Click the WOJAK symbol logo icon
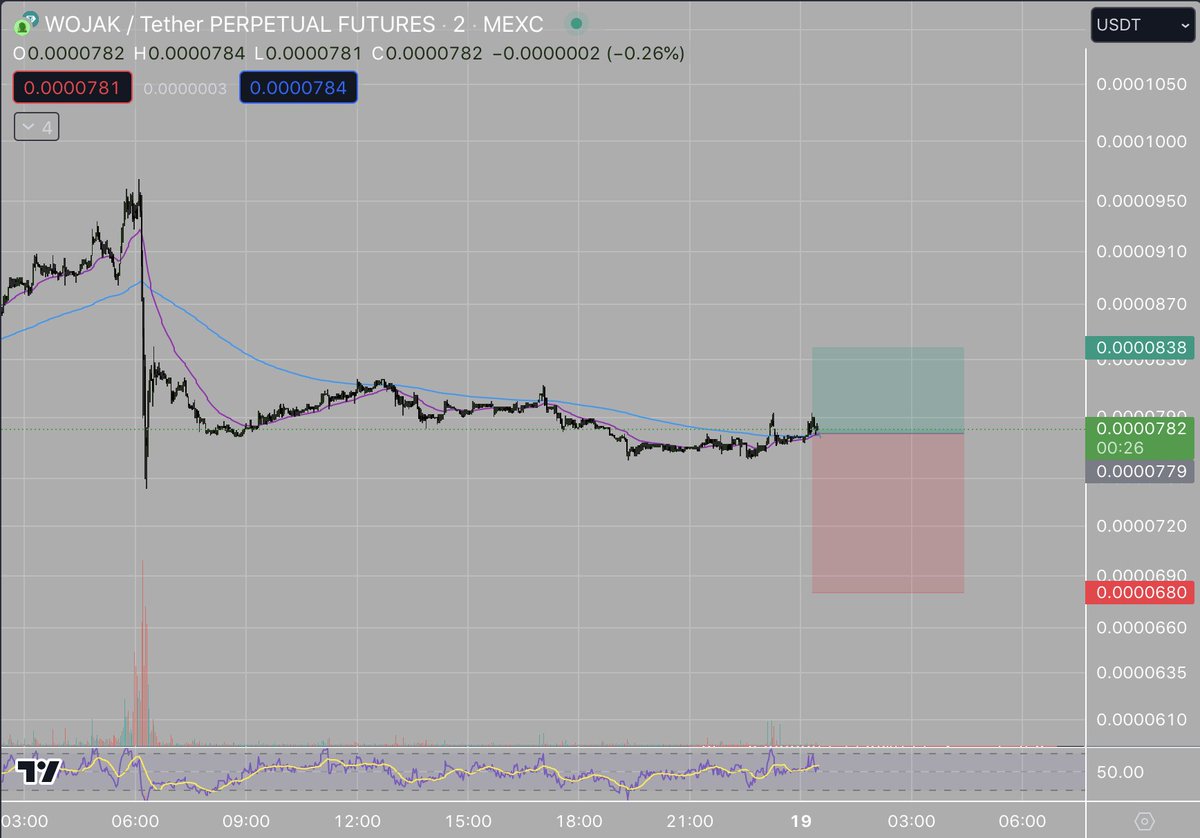1200x838 pixels. pyautogui.click(x=25, y=23)
